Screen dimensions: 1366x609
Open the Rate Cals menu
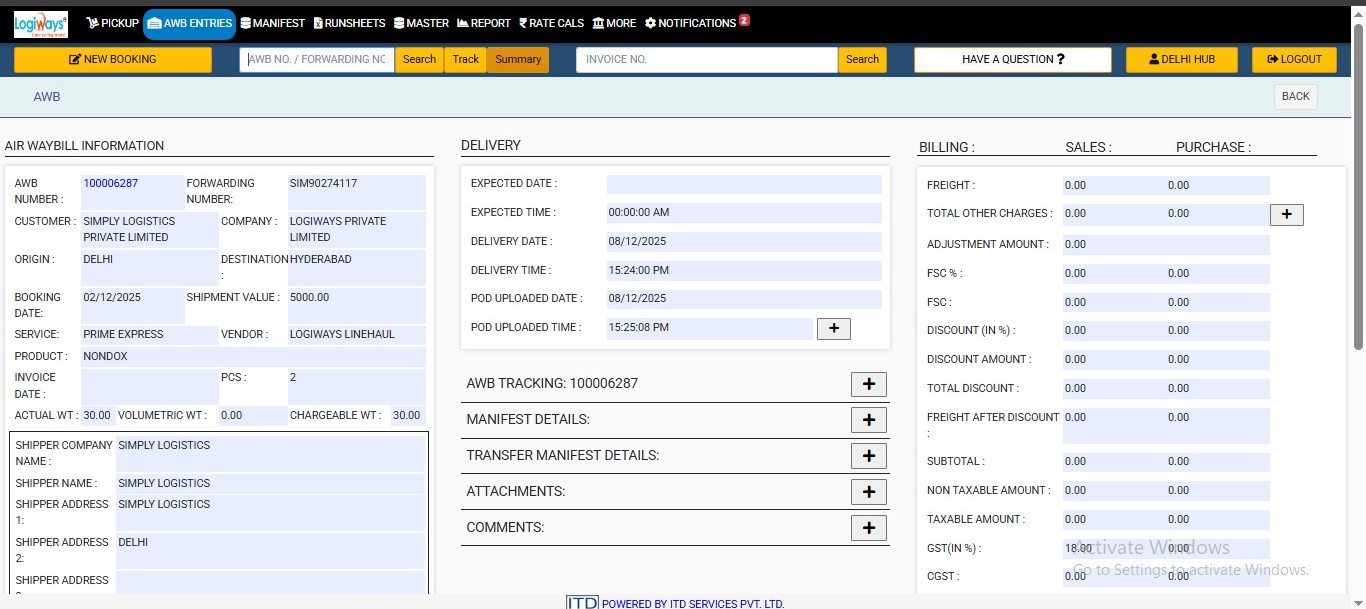click(550, 23)
